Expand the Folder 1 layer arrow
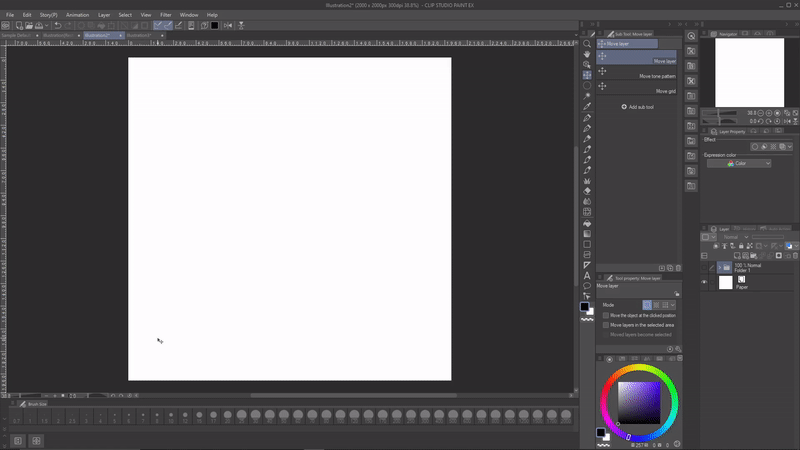 click(719, 267)
